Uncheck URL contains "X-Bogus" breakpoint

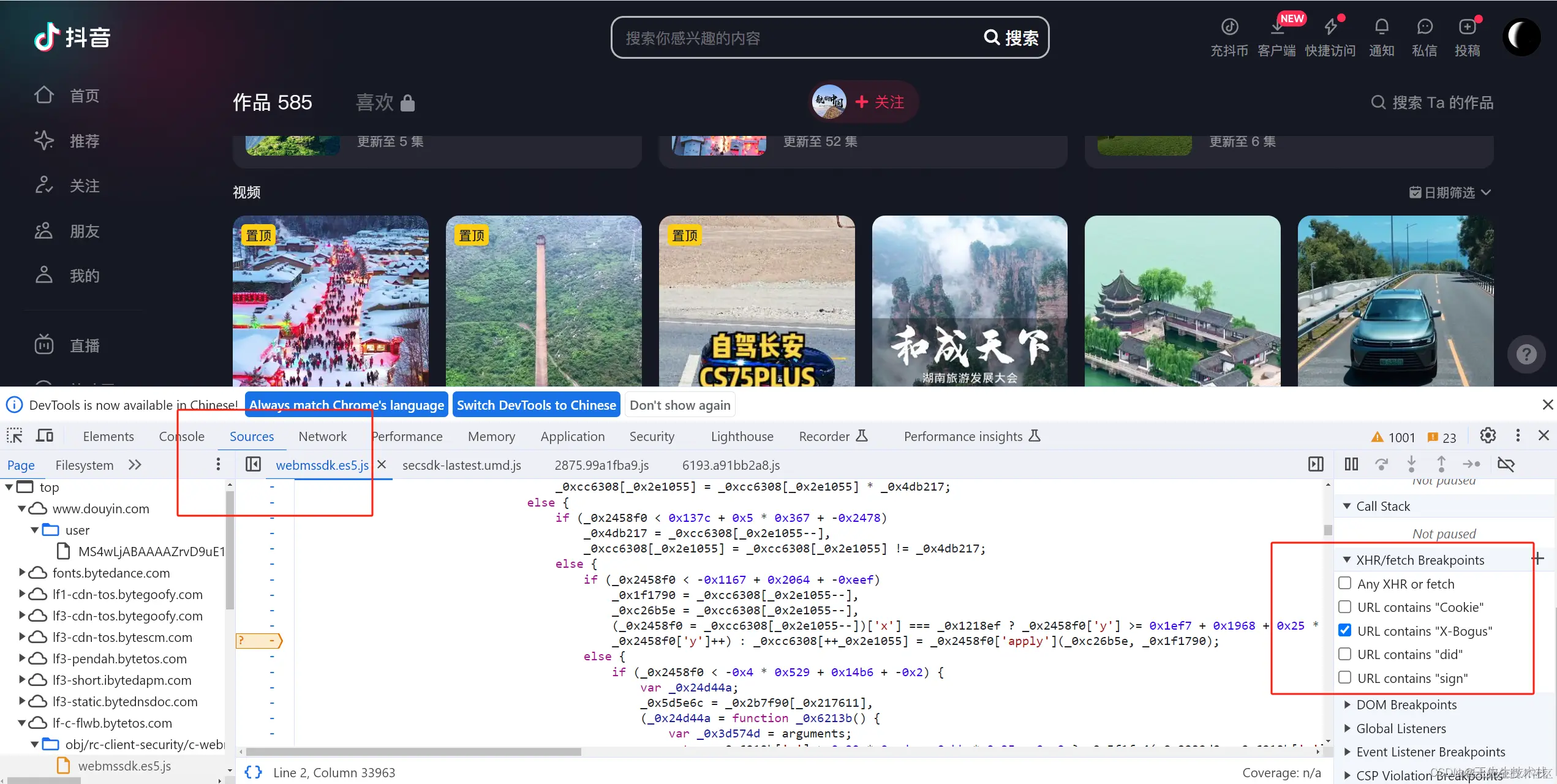[x=1344, y=630]
